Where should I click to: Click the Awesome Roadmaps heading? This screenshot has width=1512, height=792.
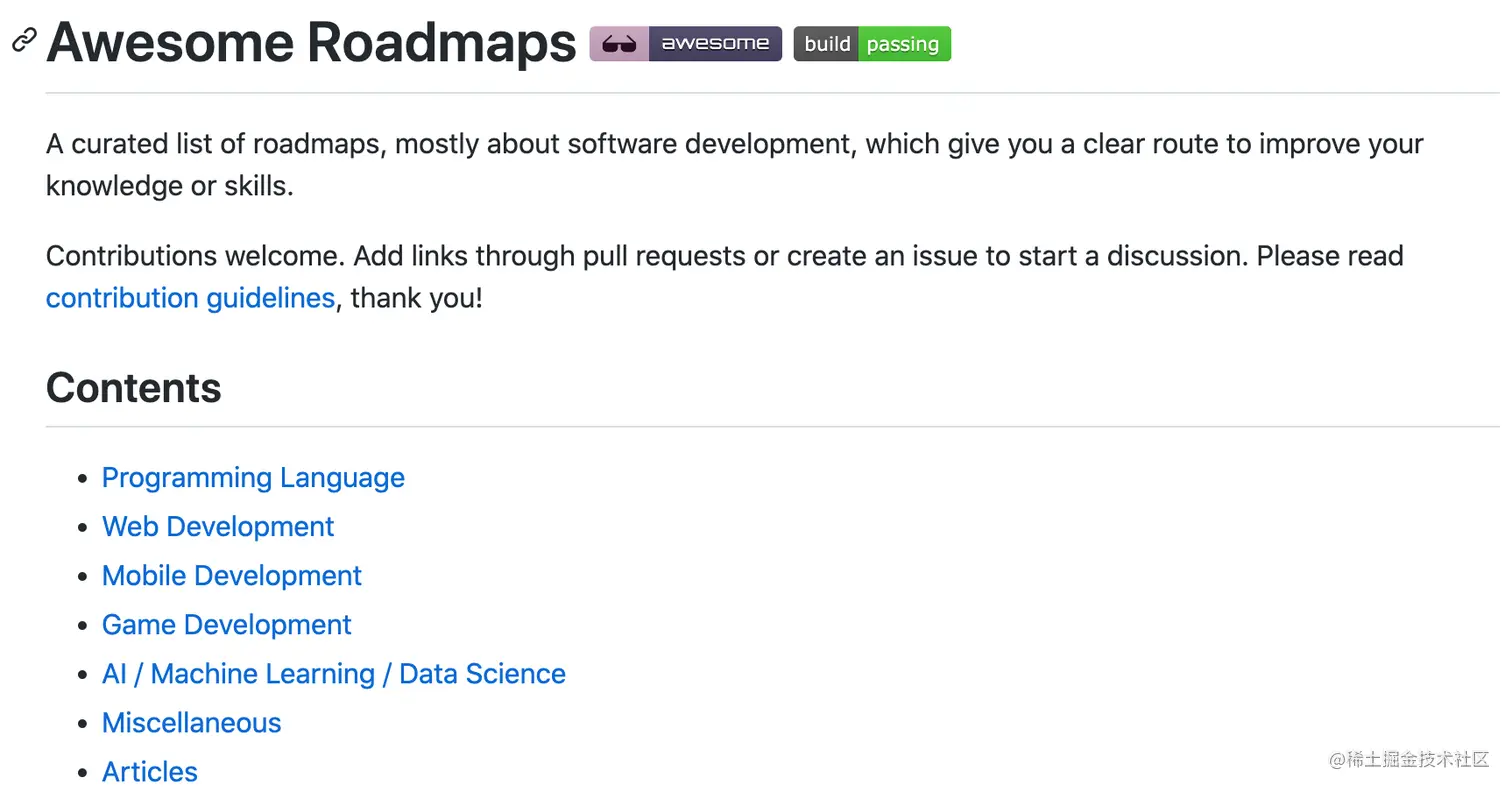[311, 43]
